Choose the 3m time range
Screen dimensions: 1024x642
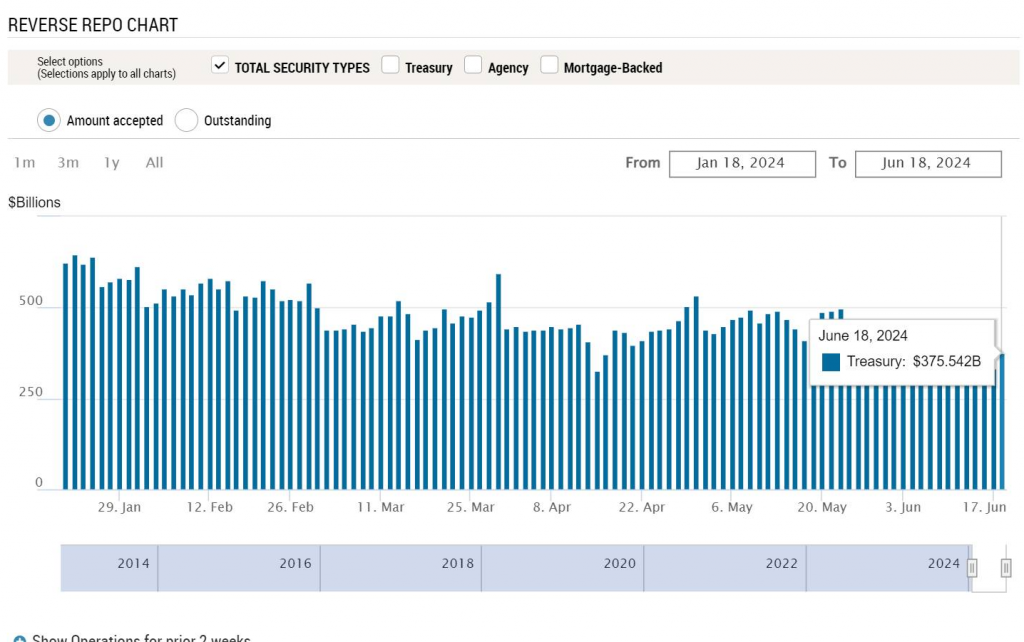point(68,163)
